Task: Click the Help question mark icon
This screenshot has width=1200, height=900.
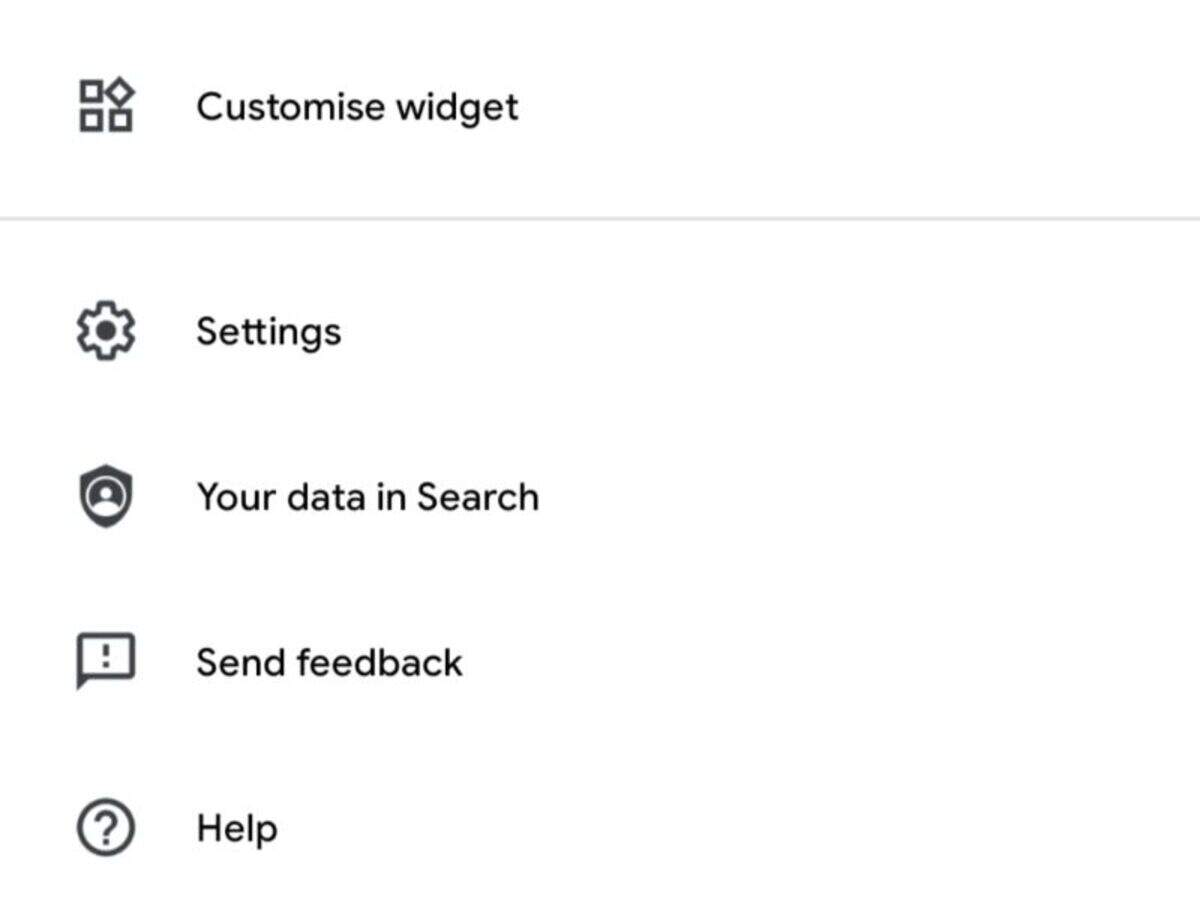Action: 106,828
